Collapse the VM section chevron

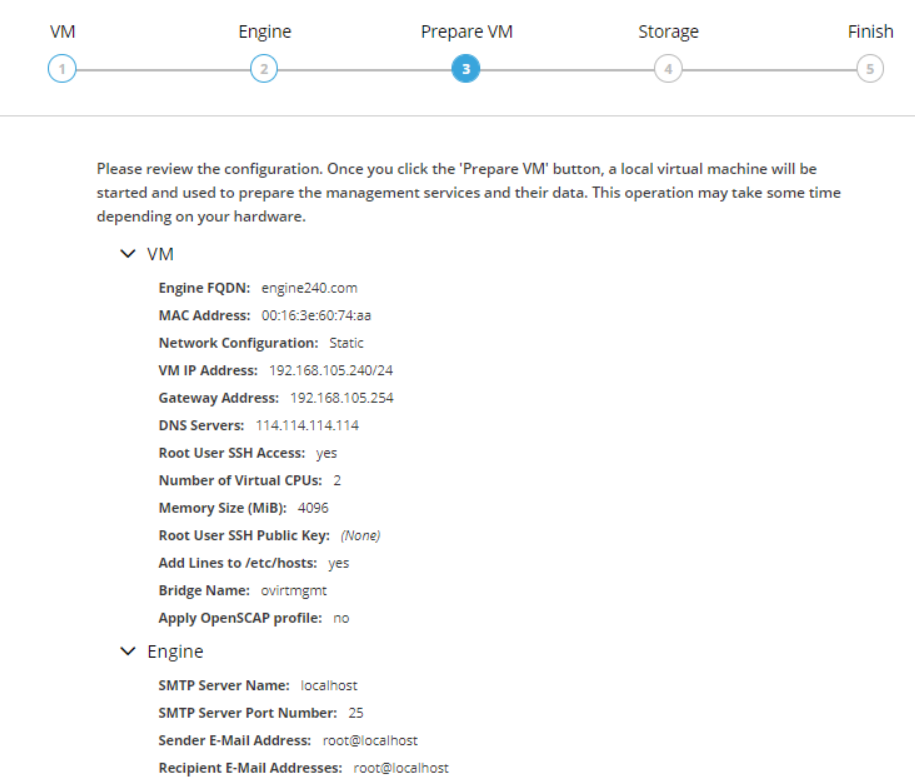(x=127, y=255)
